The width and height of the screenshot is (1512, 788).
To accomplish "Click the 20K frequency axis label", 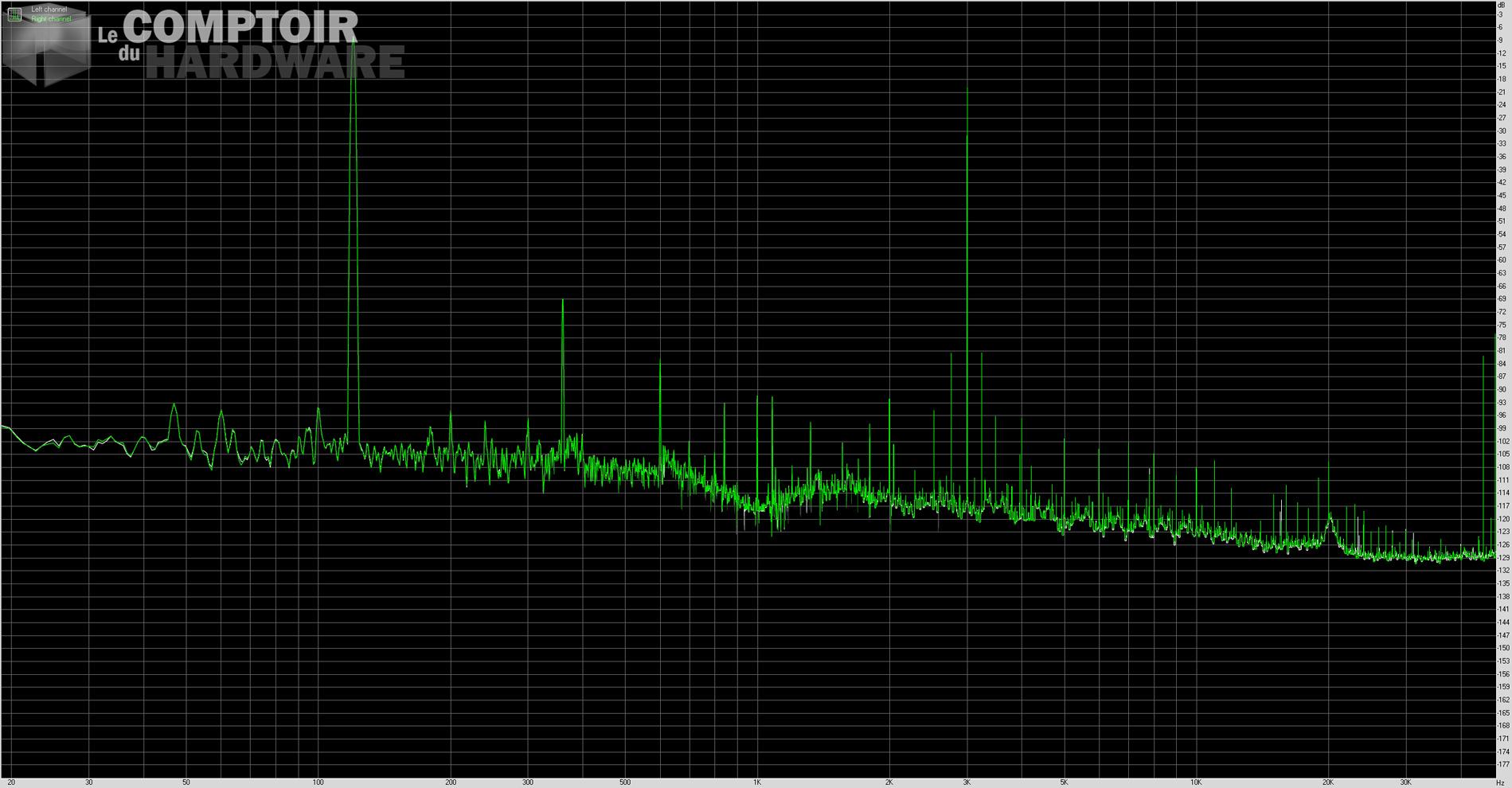I will point(1328,782).
